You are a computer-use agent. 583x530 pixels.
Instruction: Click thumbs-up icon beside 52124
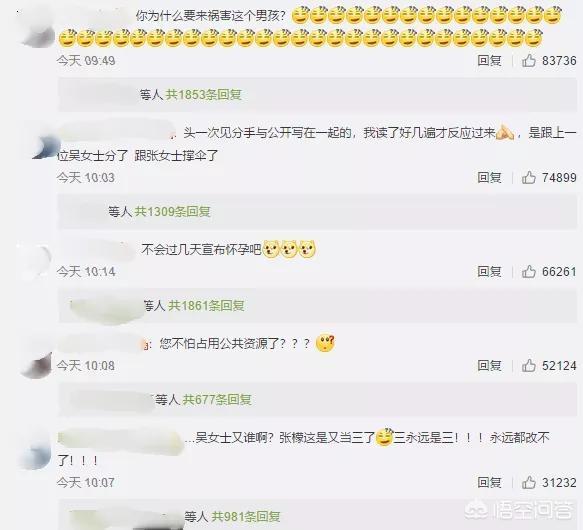[528, 366]
